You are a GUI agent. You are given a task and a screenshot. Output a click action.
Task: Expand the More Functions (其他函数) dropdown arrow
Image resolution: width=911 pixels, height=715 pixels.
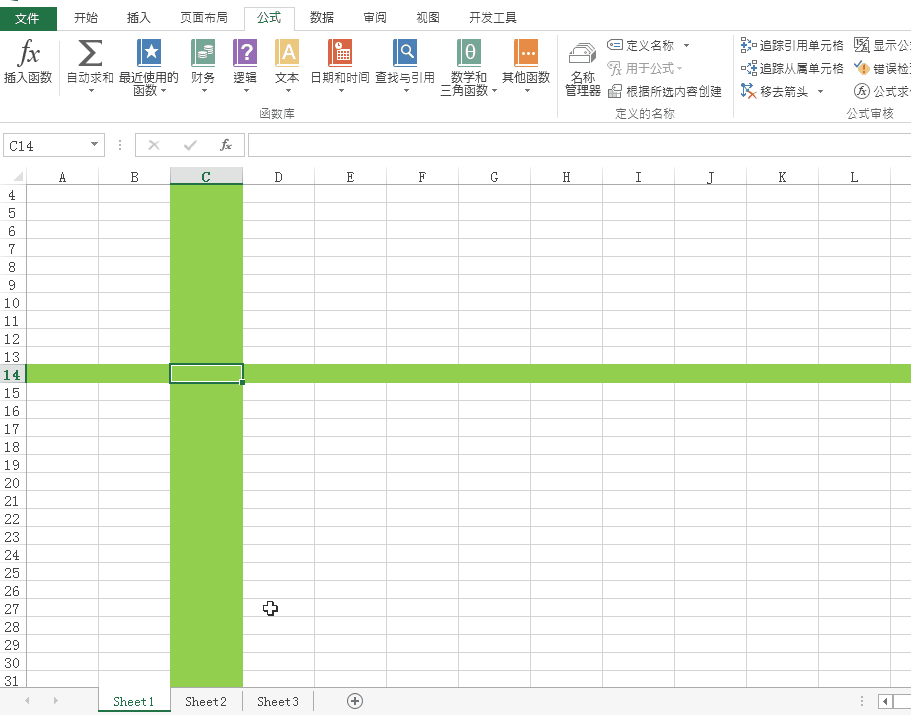click(x=528, y=91)
